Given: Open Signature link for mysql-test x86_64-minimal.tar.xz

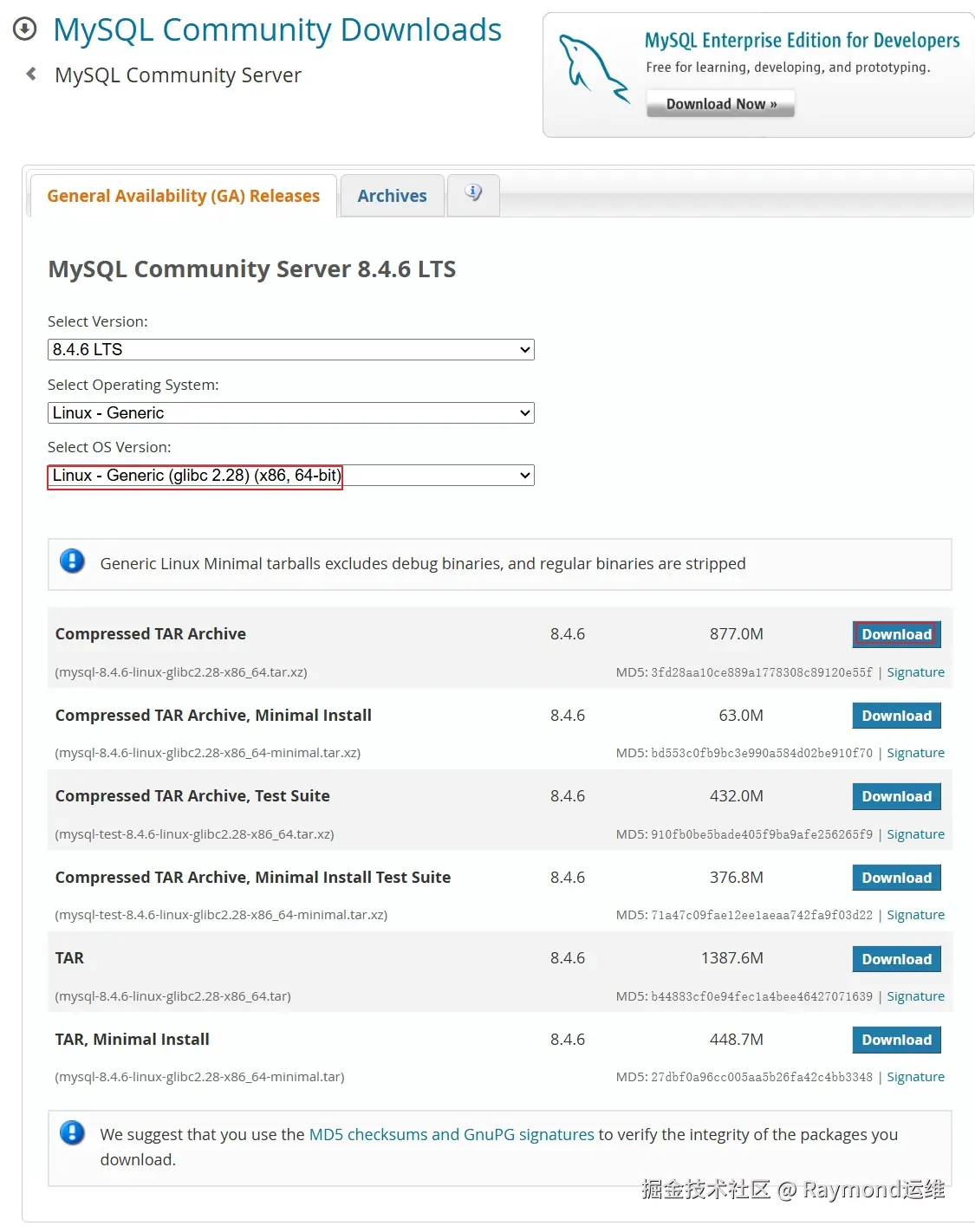Looking at the screenshot, I should [915, 915].
